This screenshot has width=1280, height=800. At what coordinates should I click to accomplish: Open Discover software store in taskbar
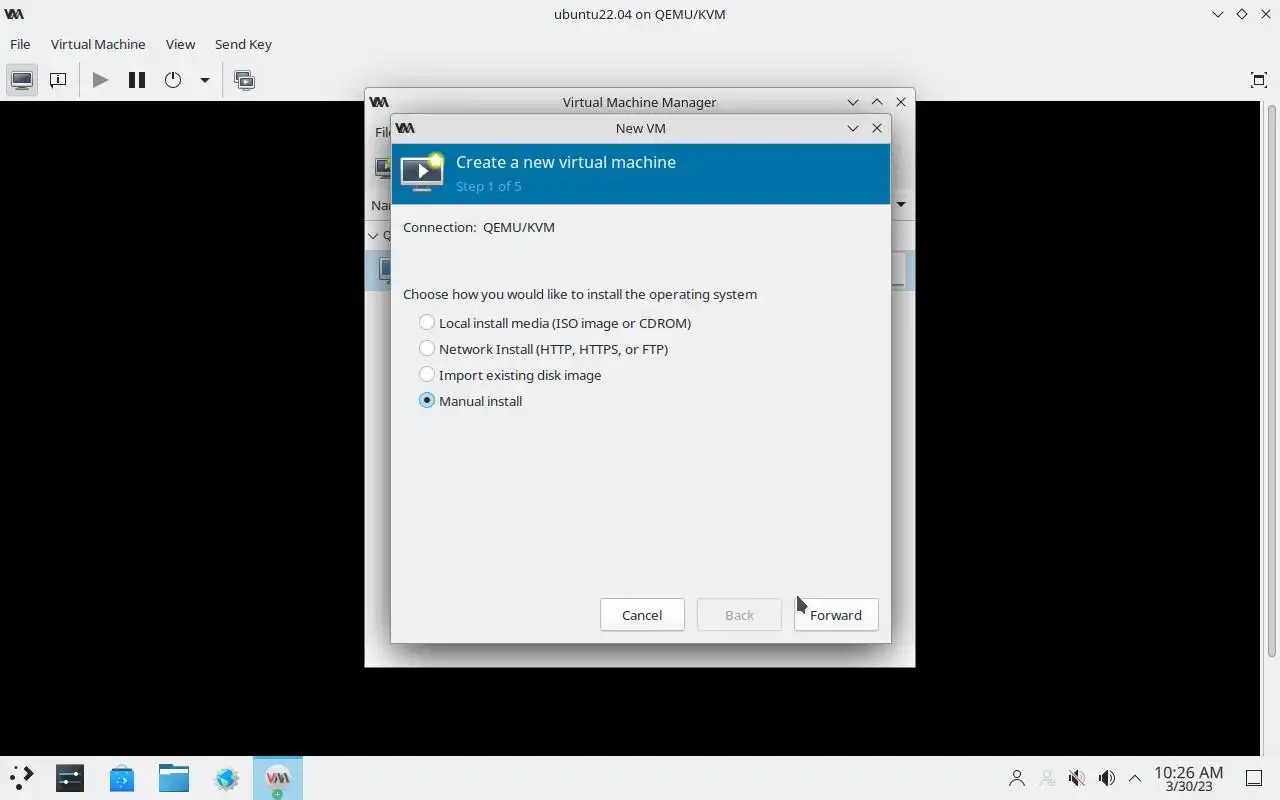click(122, 778)
